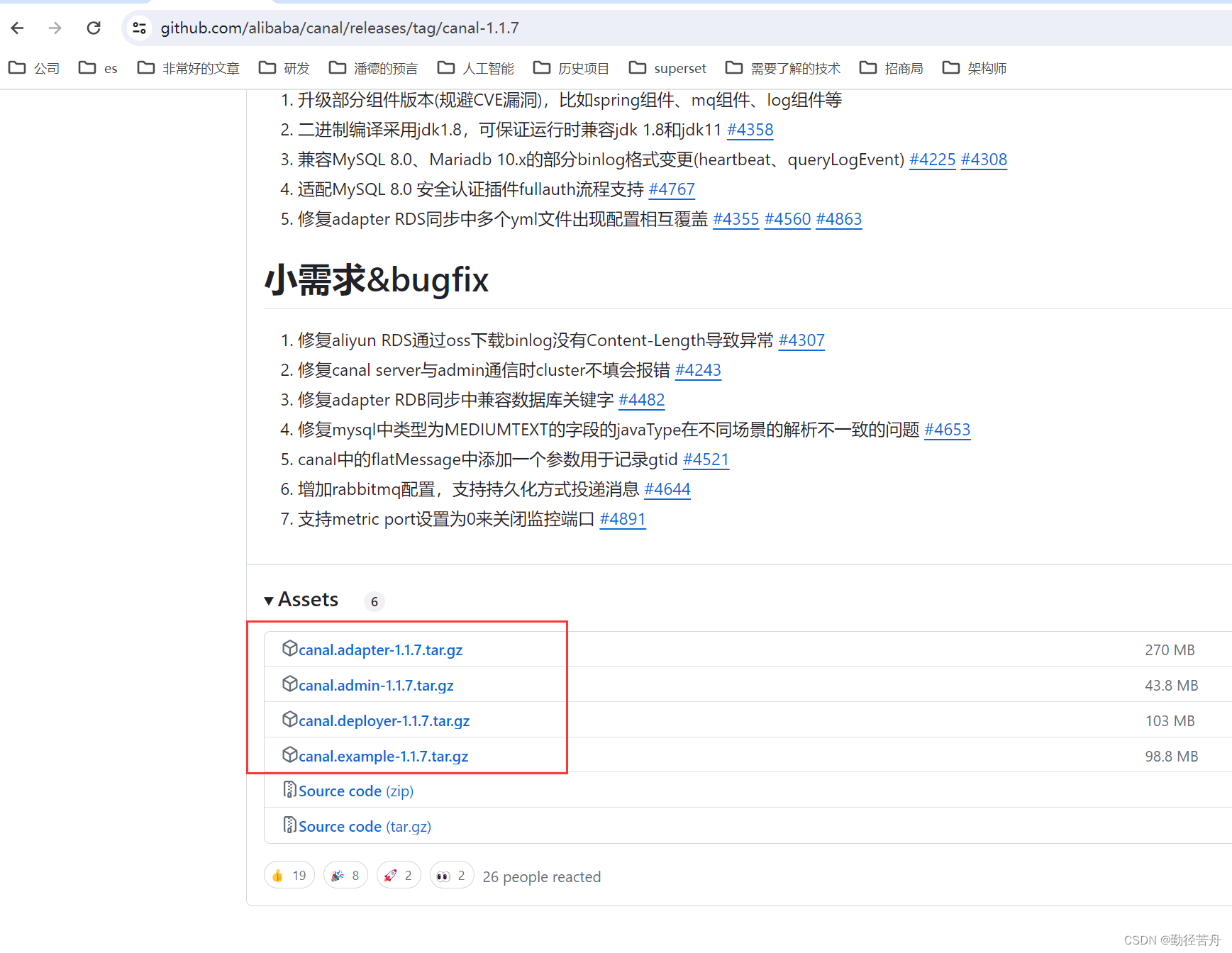Open issue link #4307
Viewport: 1232px width, 953px height.
(x=801, y=340)
